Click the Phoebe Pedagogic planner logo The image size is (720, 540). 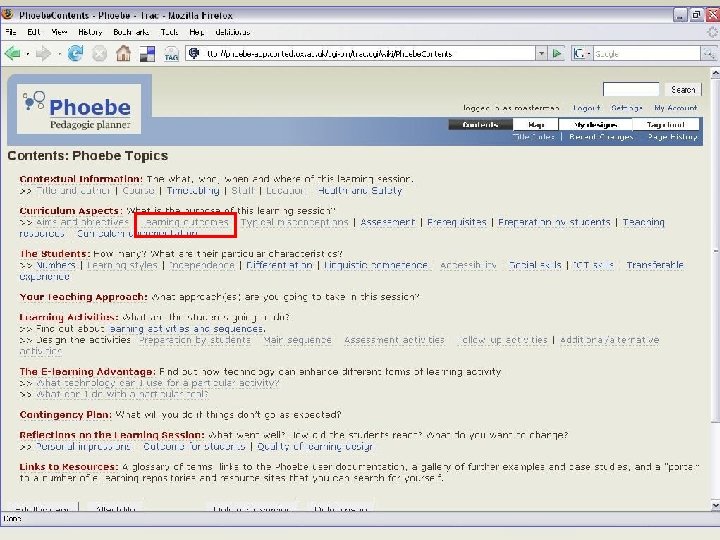coord(79,109)
